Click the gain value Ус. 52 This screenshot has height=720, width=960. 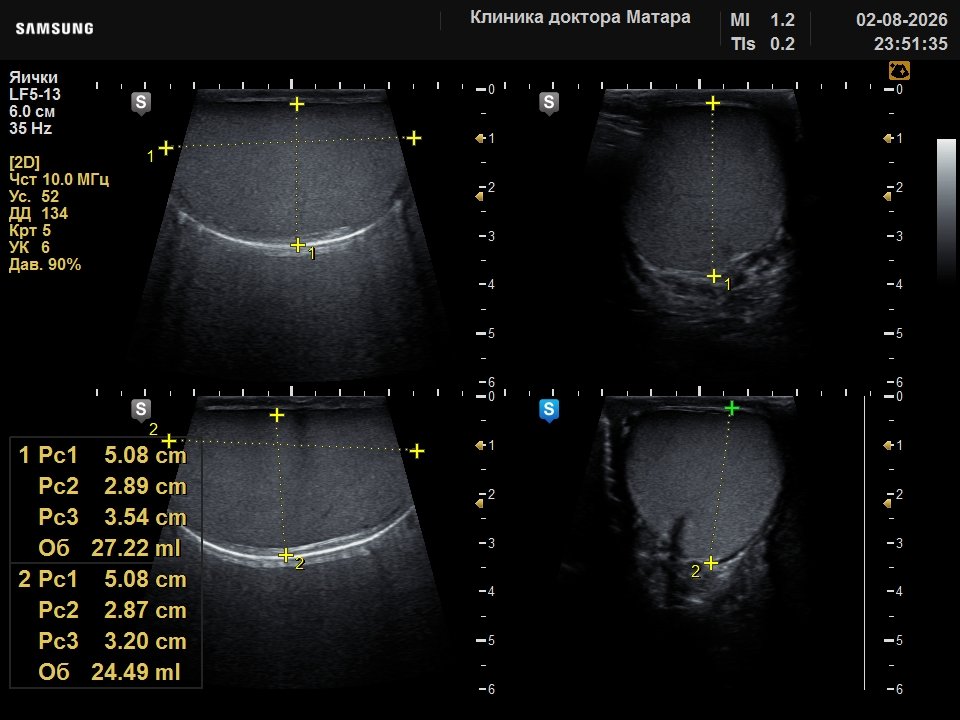[34, 197]
